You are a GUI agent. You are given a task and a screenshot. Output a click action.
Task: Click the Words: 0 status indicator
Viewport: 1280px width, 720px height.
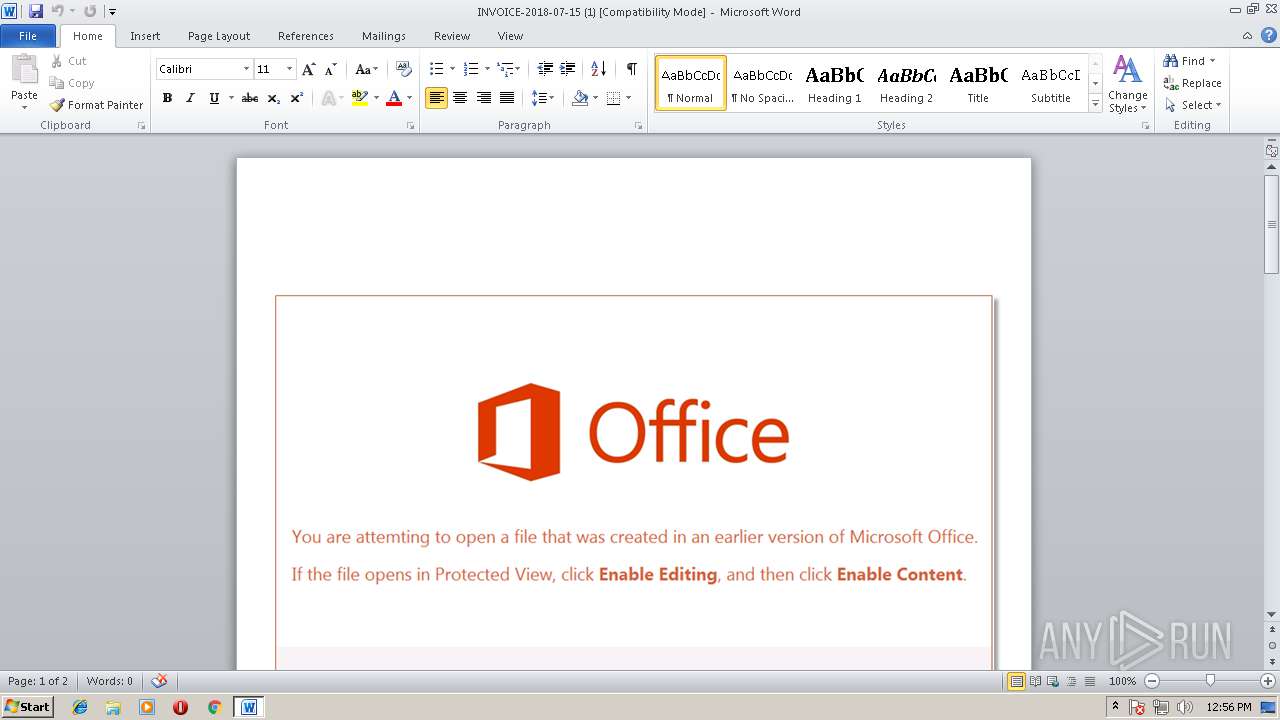(110, 681)
